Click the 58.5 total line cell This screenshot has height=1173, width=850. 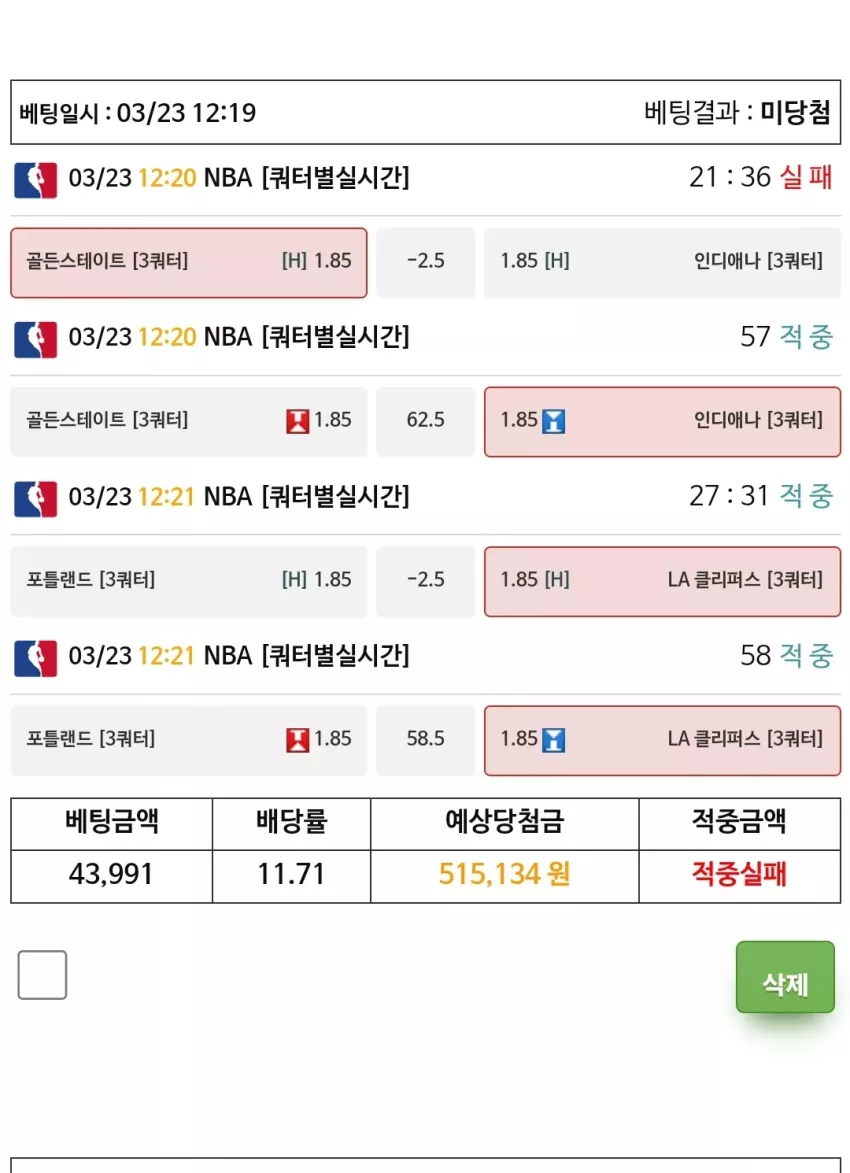pos(426,741)
